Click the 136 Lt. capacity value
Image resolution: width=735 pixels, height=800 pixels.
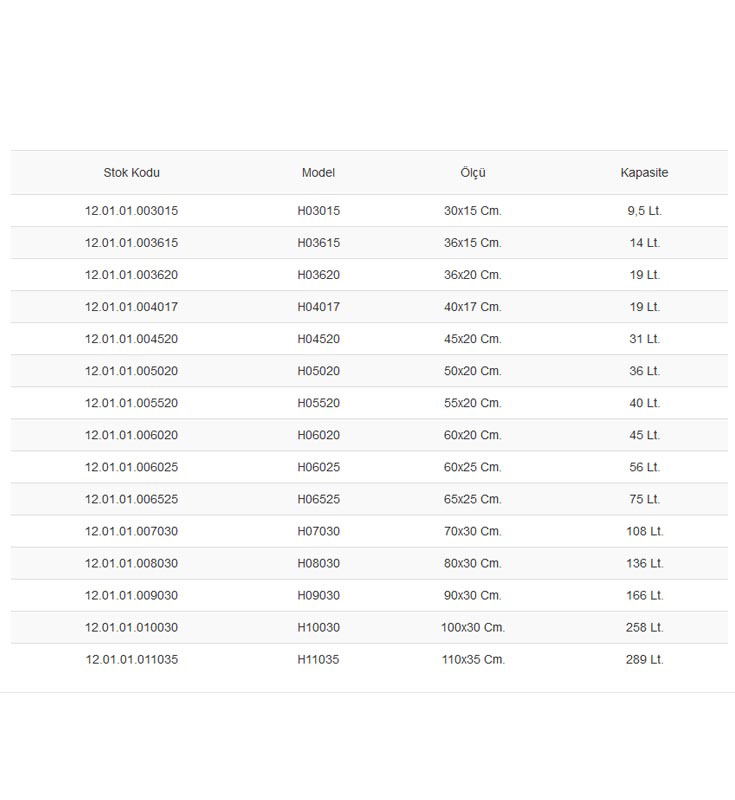(x=645, y=563)
